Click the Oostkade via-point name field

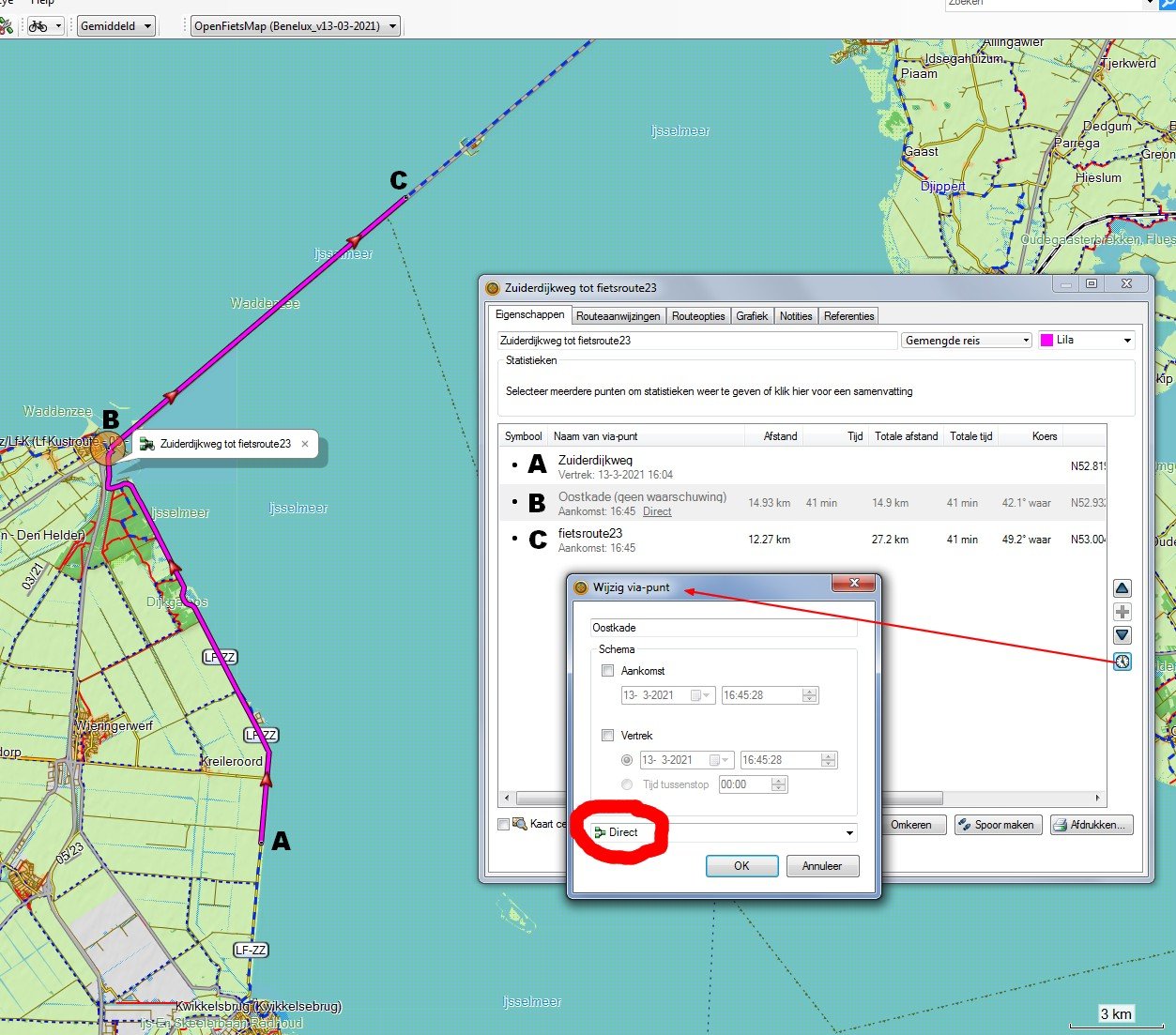point(723,628)
